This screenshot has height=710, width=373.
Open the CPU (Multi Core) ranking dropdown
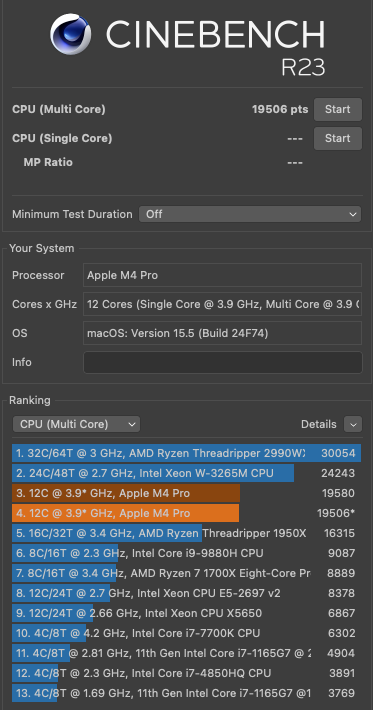77,424
